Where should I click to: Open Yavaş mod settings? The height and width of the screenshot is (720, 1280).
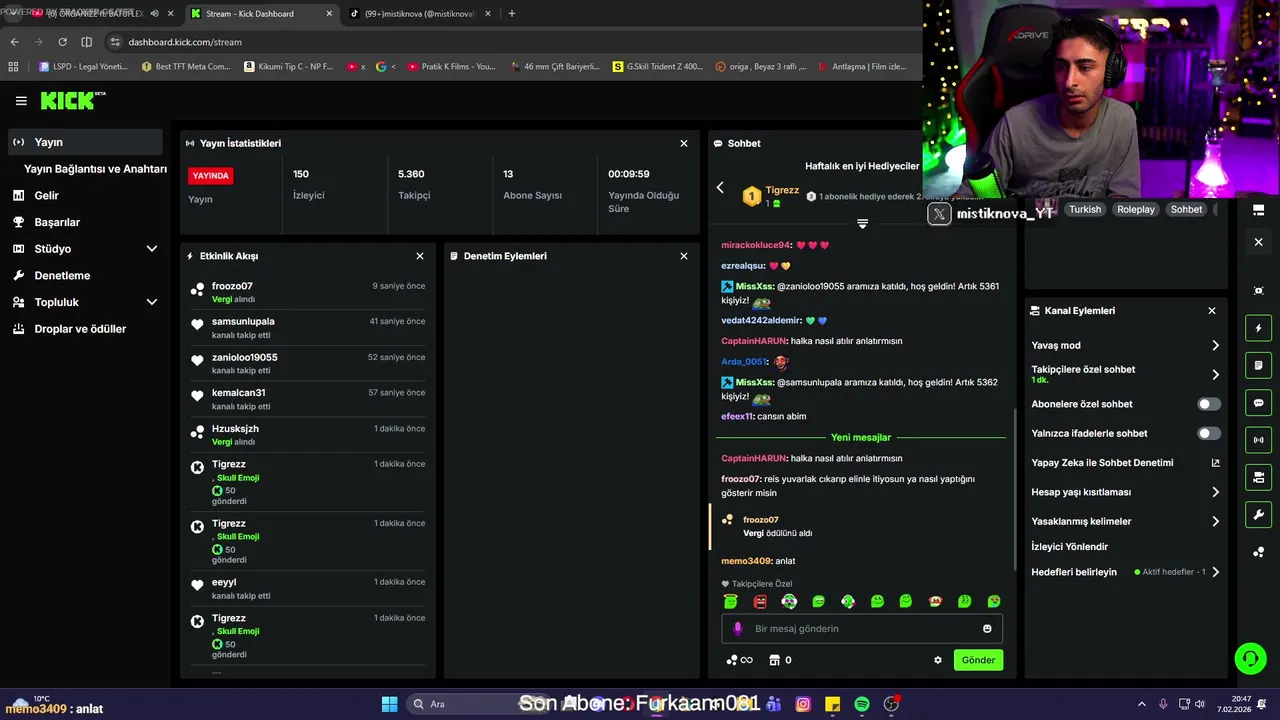point(1125,345)
